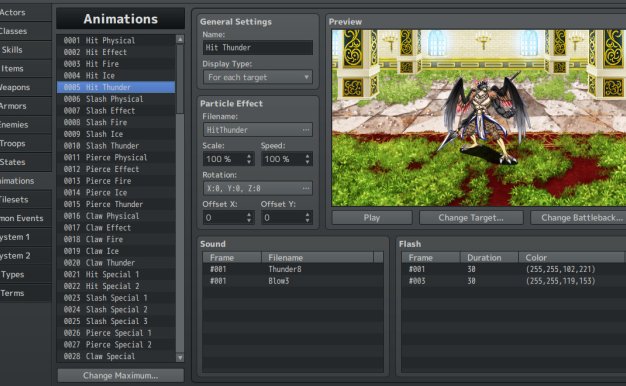Viewport: 626px width, 386px height.
Task: Select animation 0015 Pierce Thunder
Action: [116, 204]
